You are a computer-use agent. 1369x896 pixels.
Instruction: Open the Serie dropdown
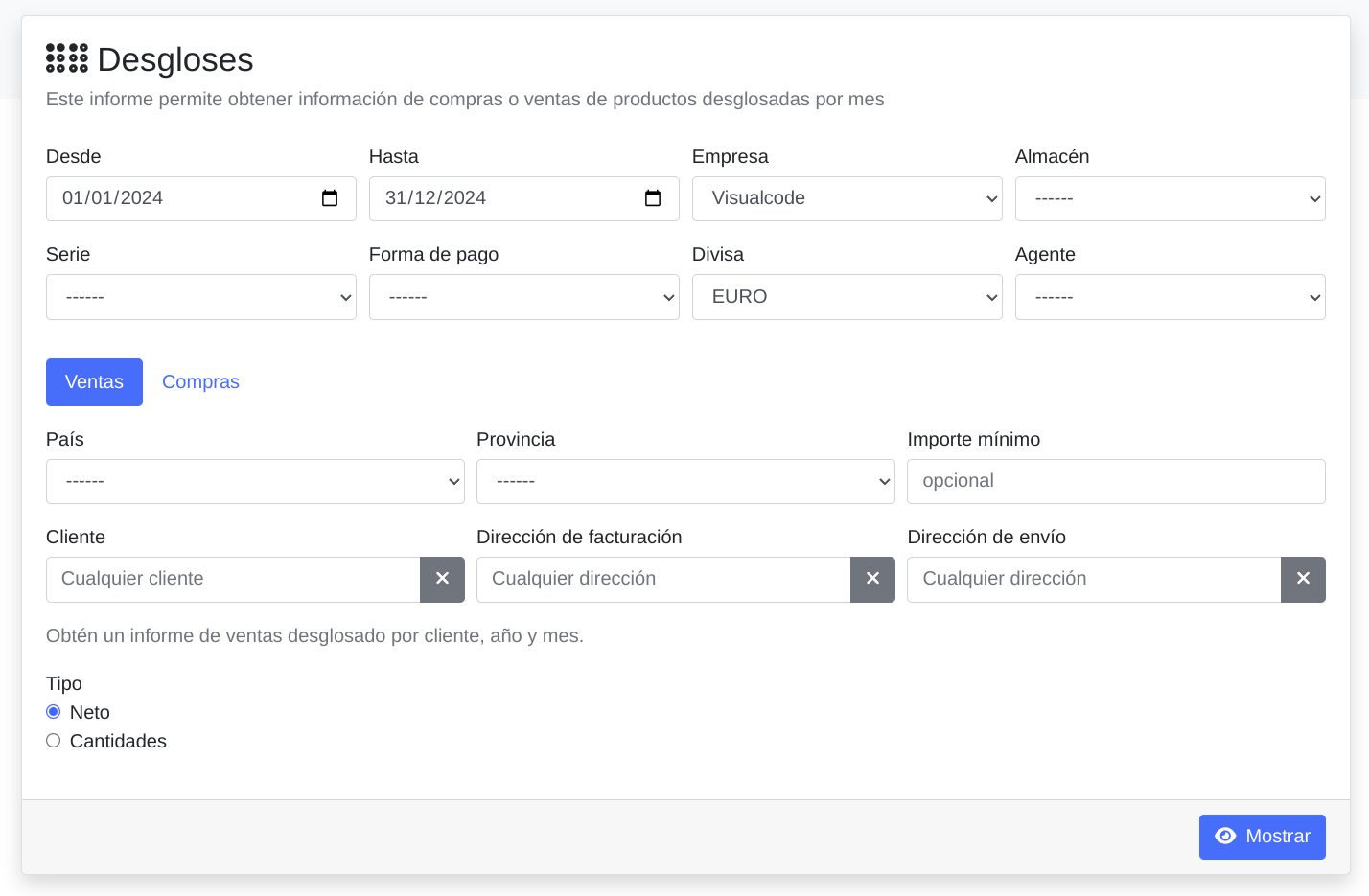tap(201, 297)
